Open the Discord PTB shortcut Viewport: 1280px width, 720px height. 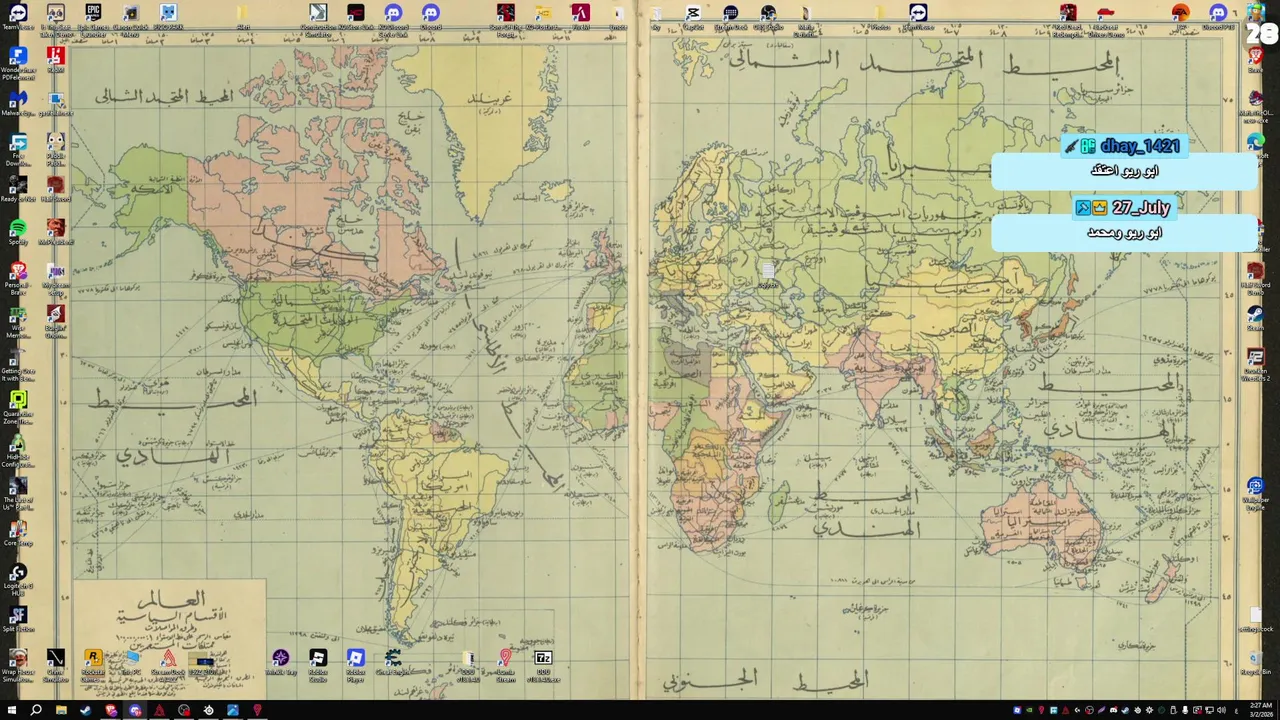click(x=1218, y=14)
